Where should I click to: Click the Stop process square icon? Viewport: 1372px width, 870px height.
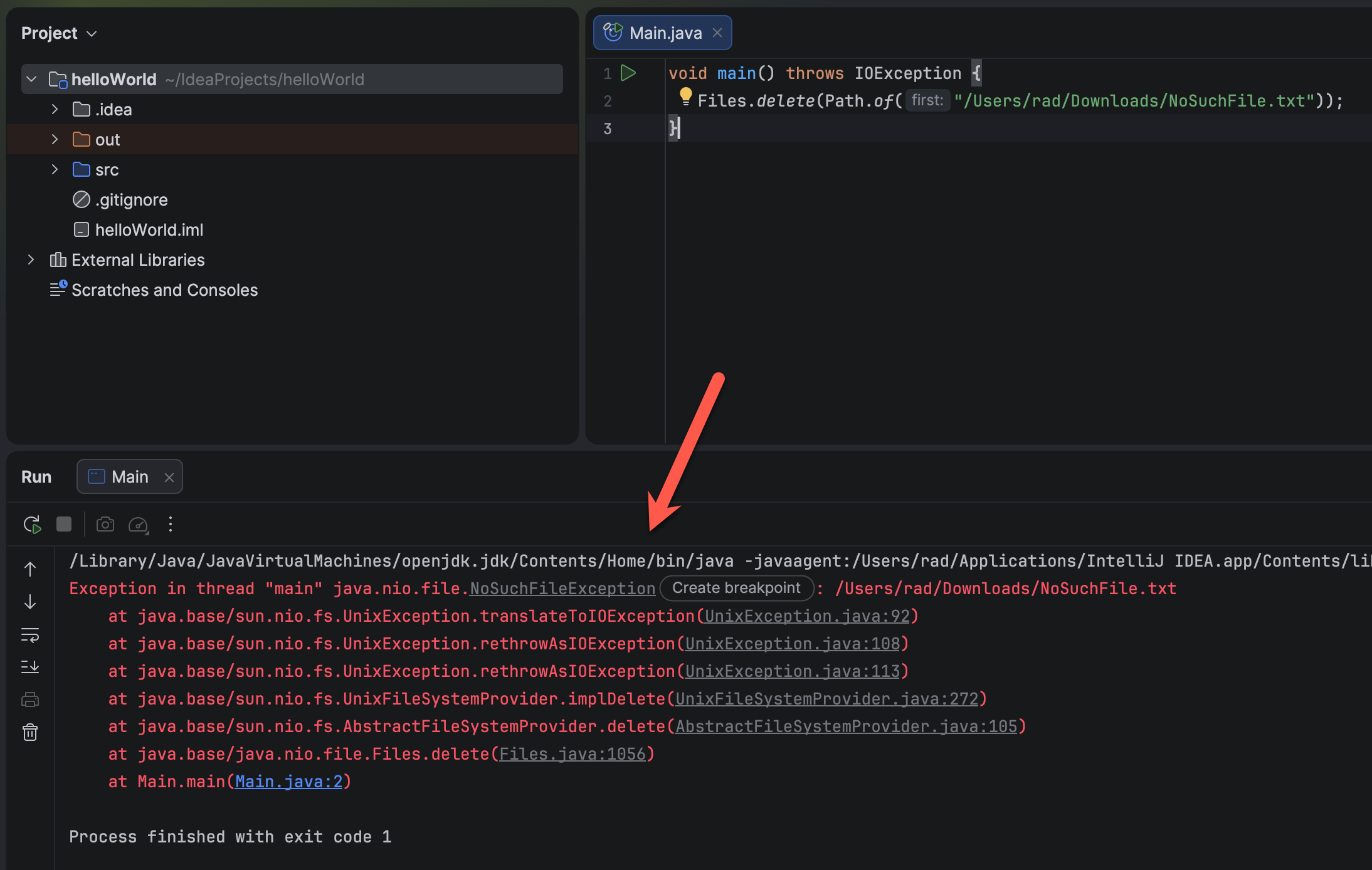64,524
